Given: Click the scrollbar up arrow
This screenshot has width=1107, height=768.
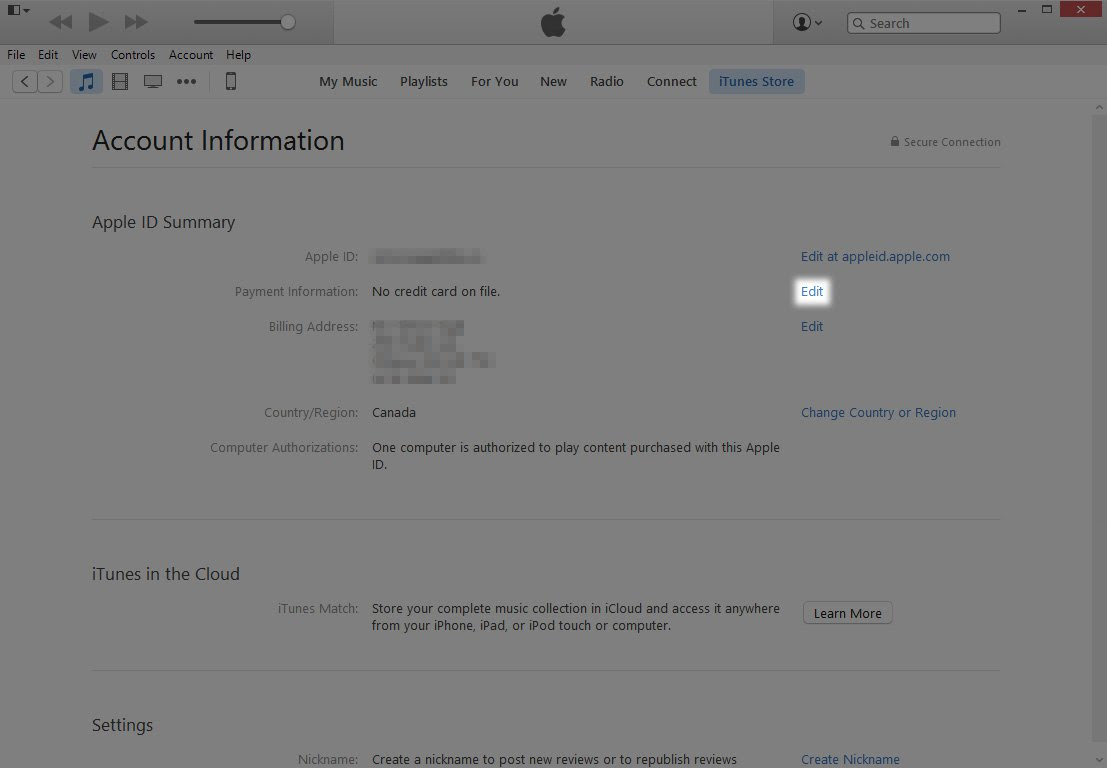Looking at the screenshot, I should (x=1099, y=107).
